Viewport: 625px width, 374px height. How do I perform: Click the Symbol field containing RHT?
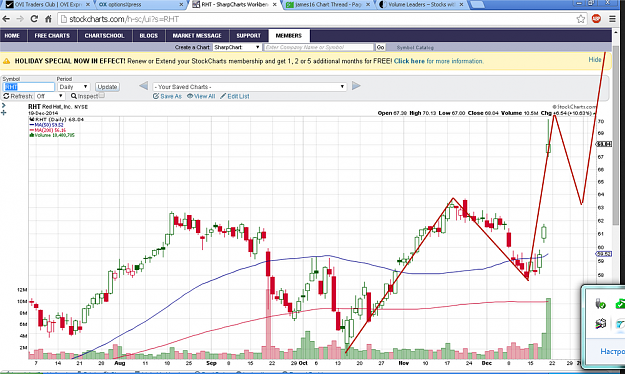point(29,87)
